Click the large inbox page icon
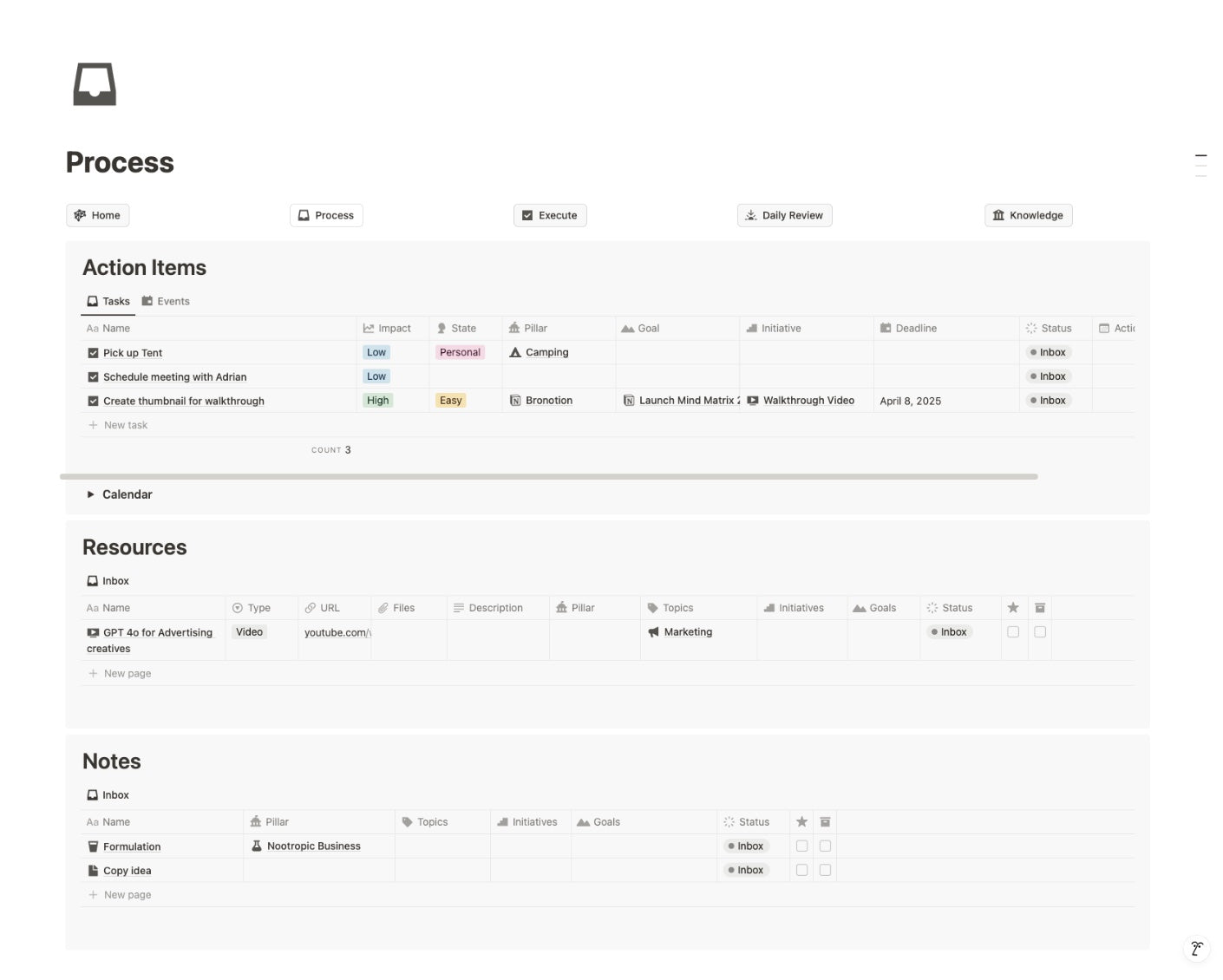Image resolution: width=1223 pixels, height=980 pixels. tap(95, 84)
